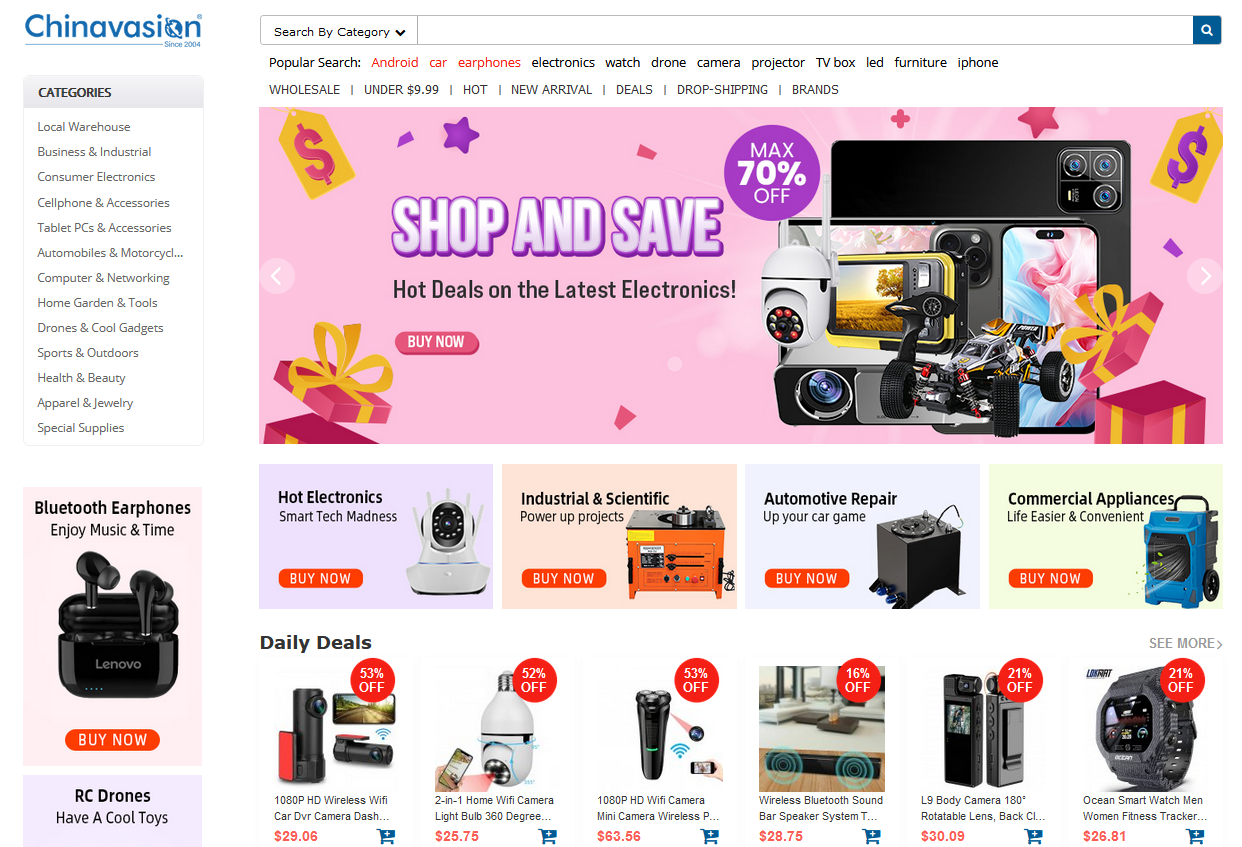Add the $25.75 light bulb camera to cart
This screenshot has height=847, width=1242.
coord(548,836)
